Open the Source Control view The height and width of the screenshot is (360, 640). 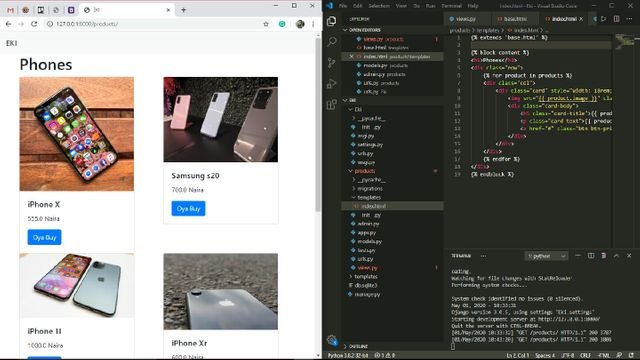[x=332, y=62]
